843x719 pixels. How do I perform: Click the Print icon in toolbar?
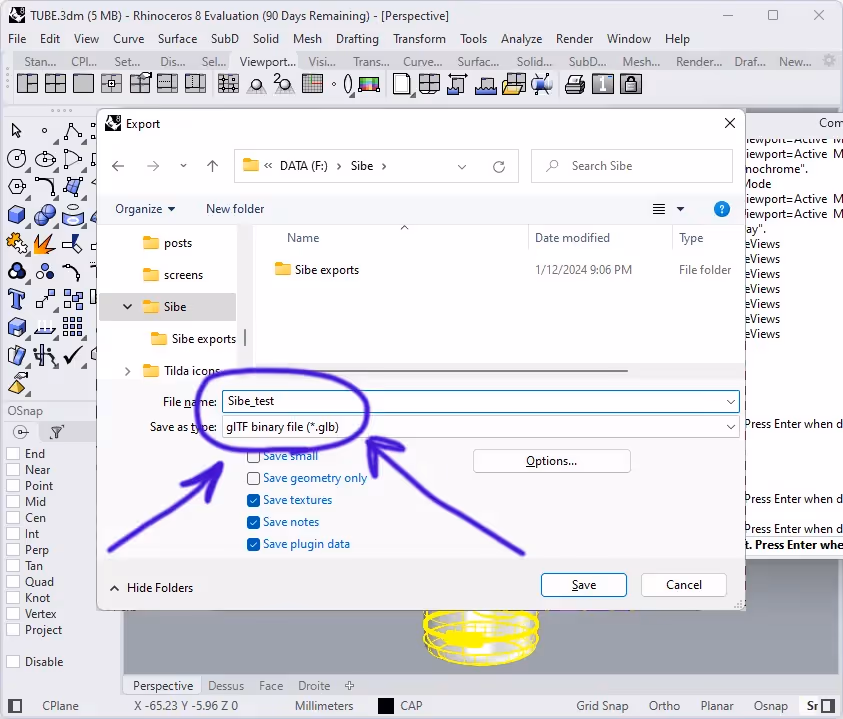pos(575,84)
